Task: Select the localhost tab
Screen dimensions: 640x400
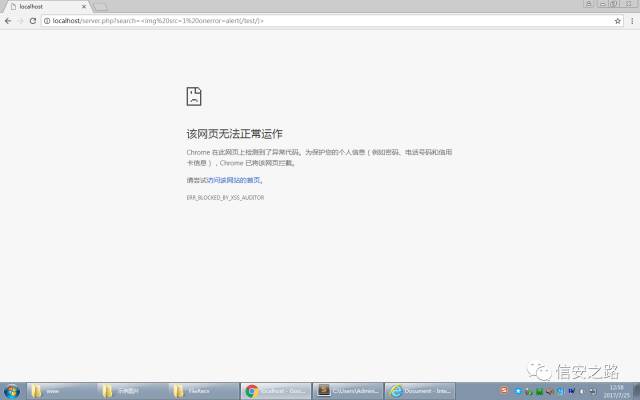Action: 46,7
